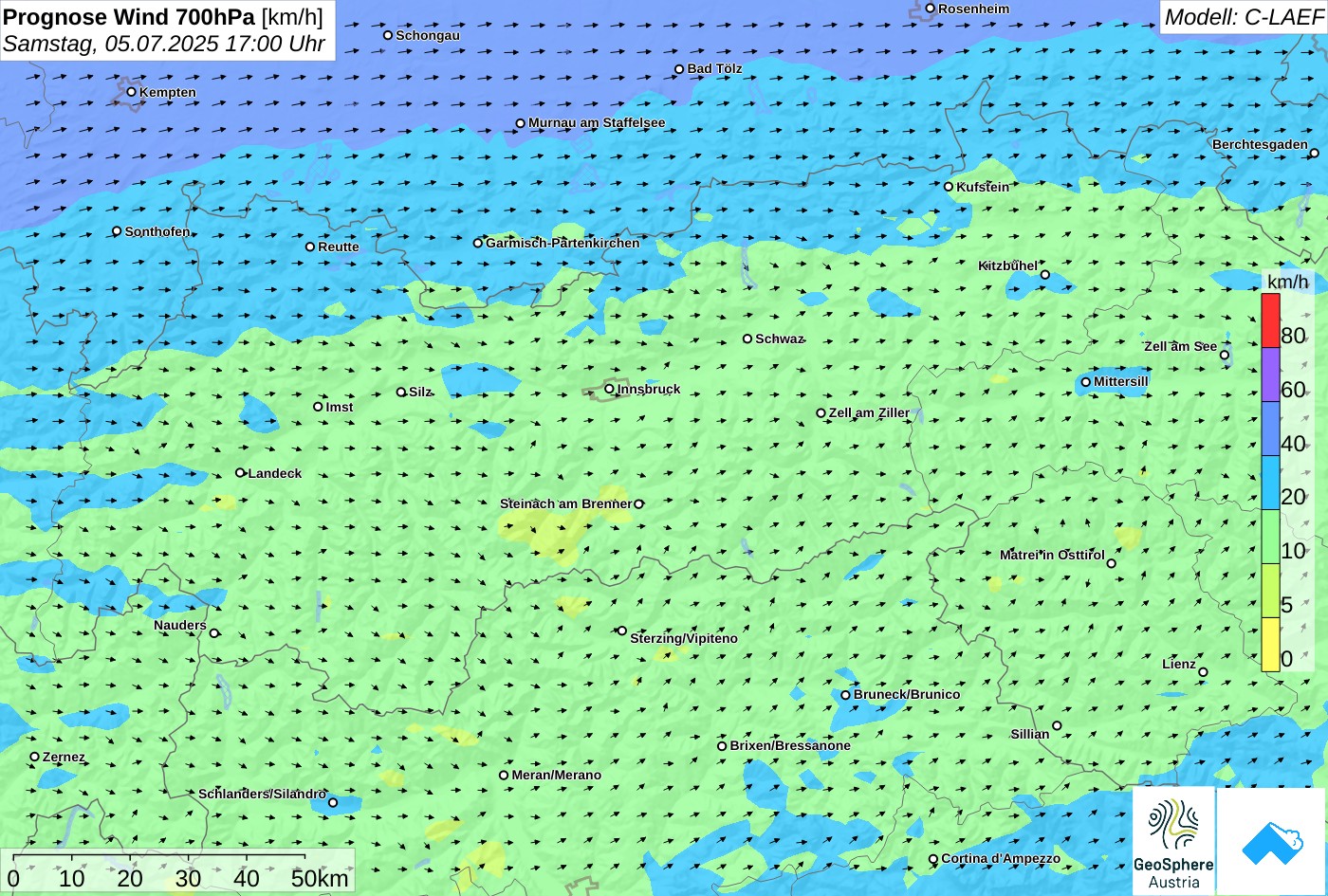Click the Schongau location dot
The width and height of the screenshot is (1328, 896).
pos(388,35)
